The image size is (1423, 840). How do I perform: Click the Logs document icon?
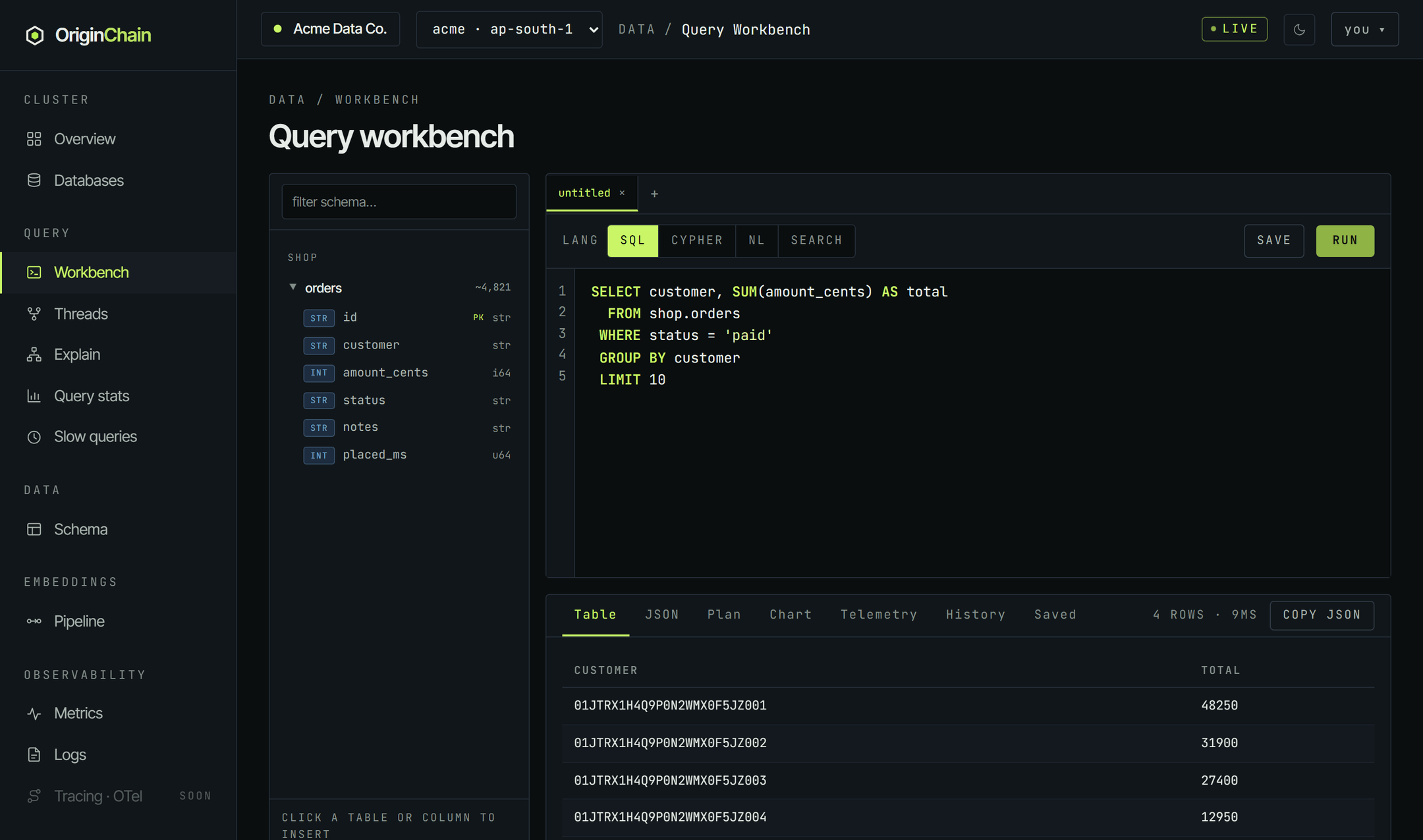point(34,754)
